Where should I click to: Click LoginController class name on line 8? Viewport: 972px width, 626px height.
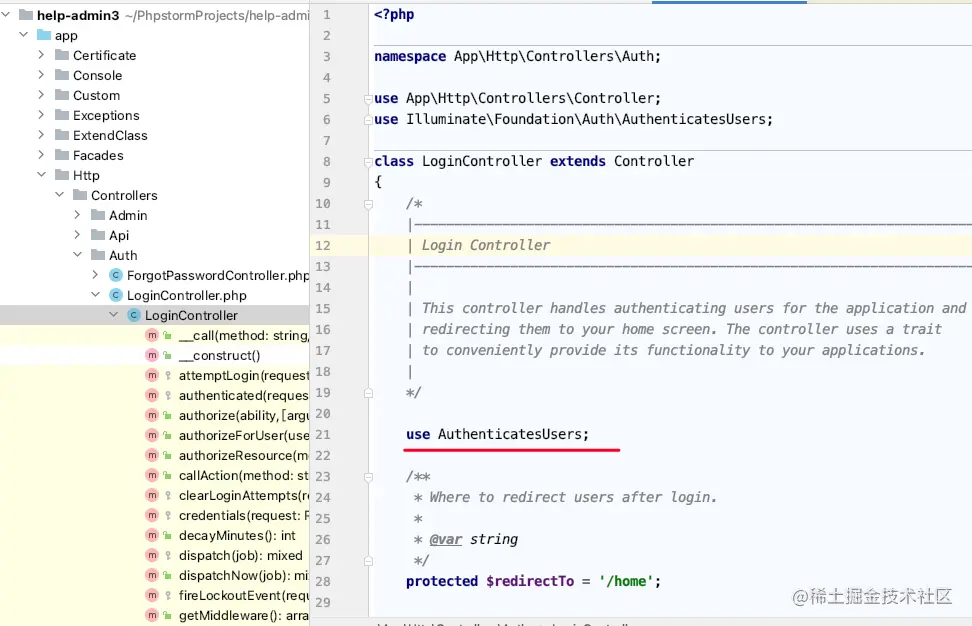click(482, 161)
